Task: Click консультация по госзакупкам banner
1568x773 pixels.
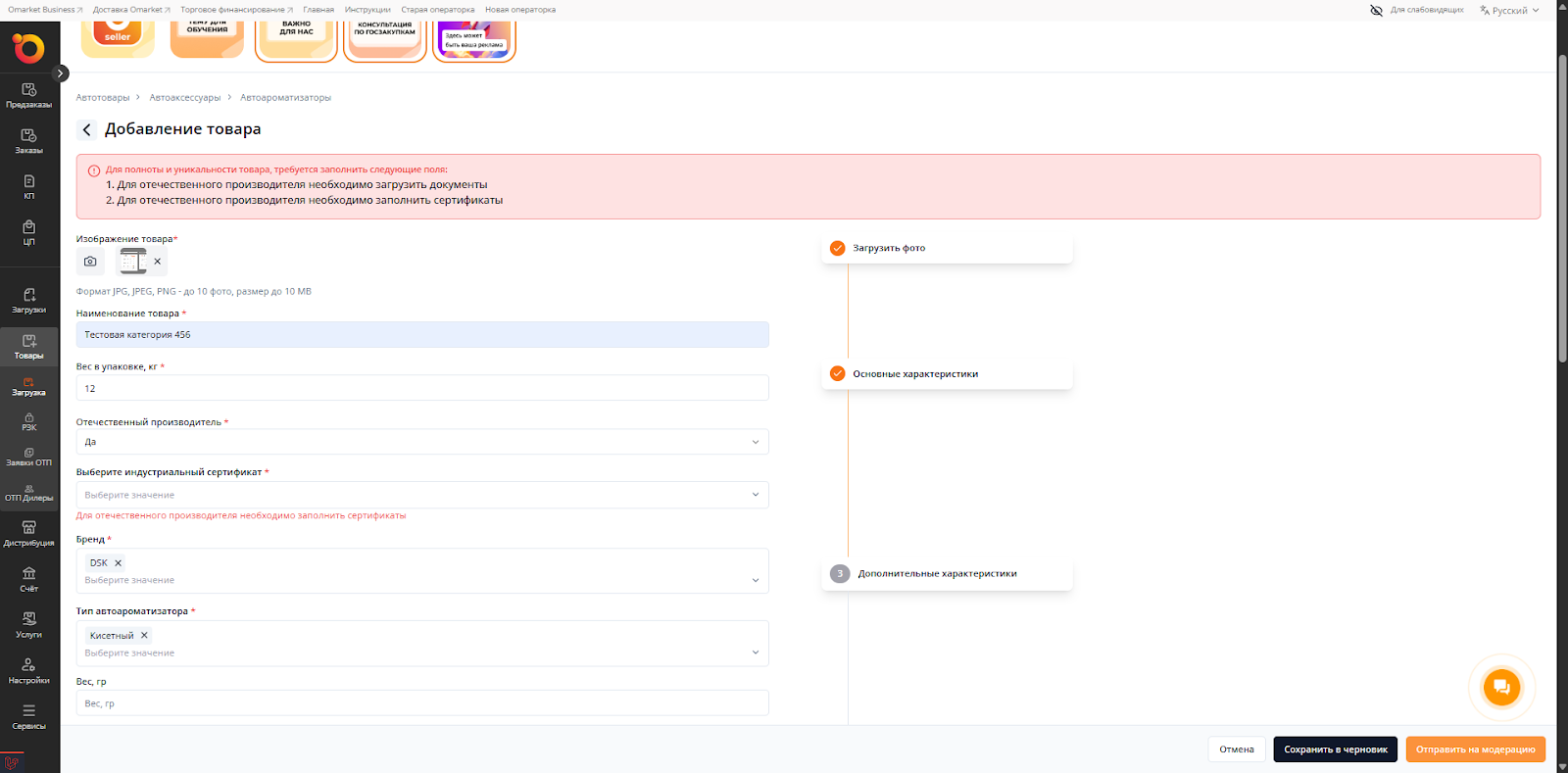Action: pyautogui.click(x=385, y=40)
